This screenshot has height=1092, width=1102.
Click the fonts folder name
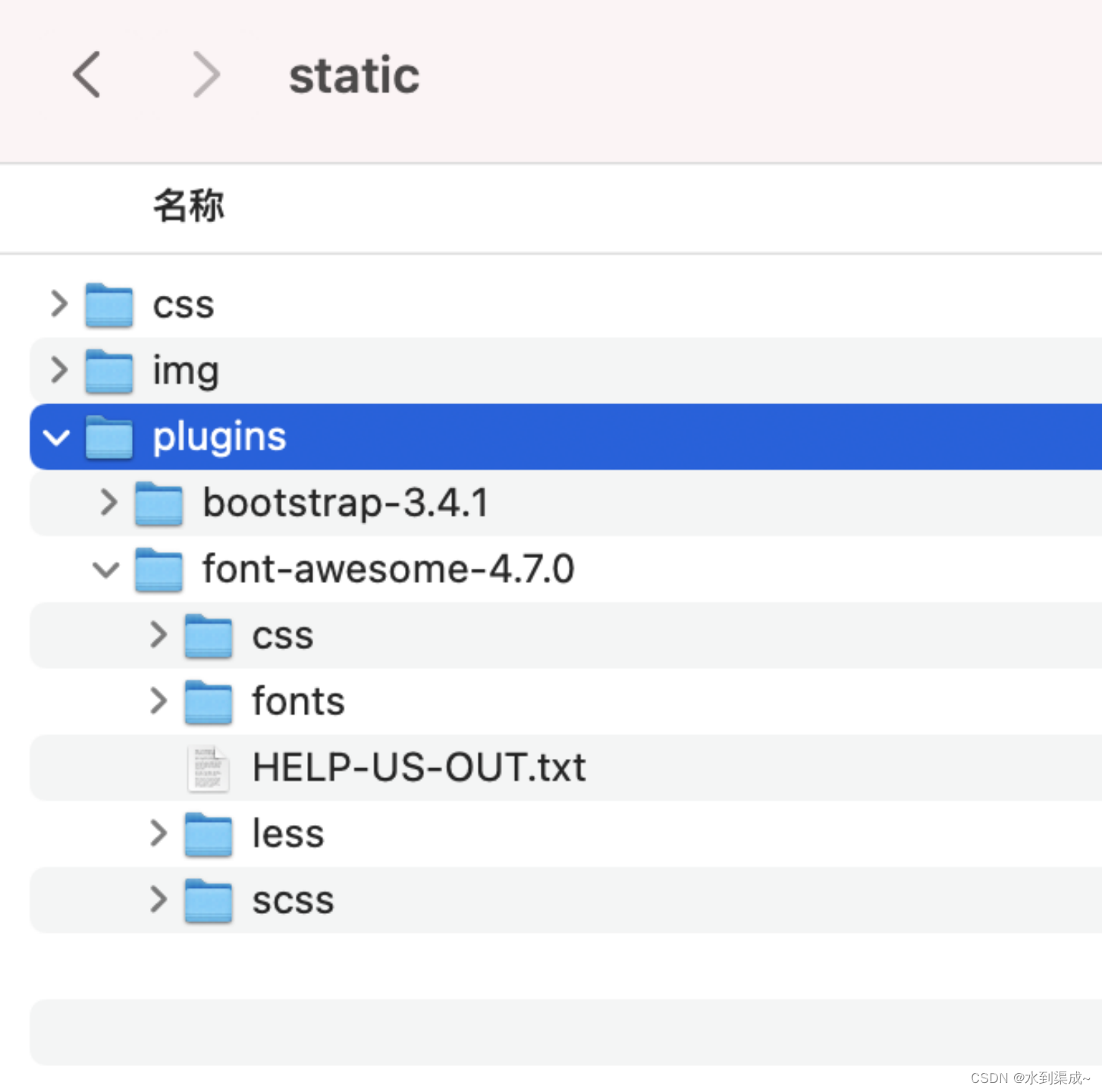pyautogui.click(x=299, y=701)
